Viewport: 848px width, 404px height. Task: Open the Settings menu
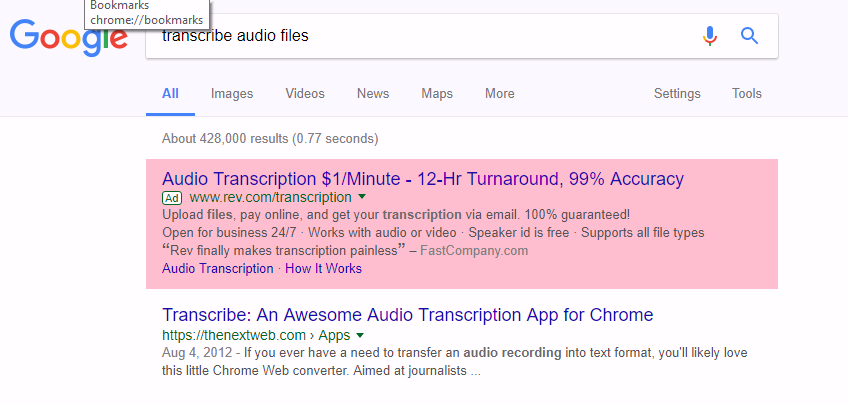(x=677, y=94)
